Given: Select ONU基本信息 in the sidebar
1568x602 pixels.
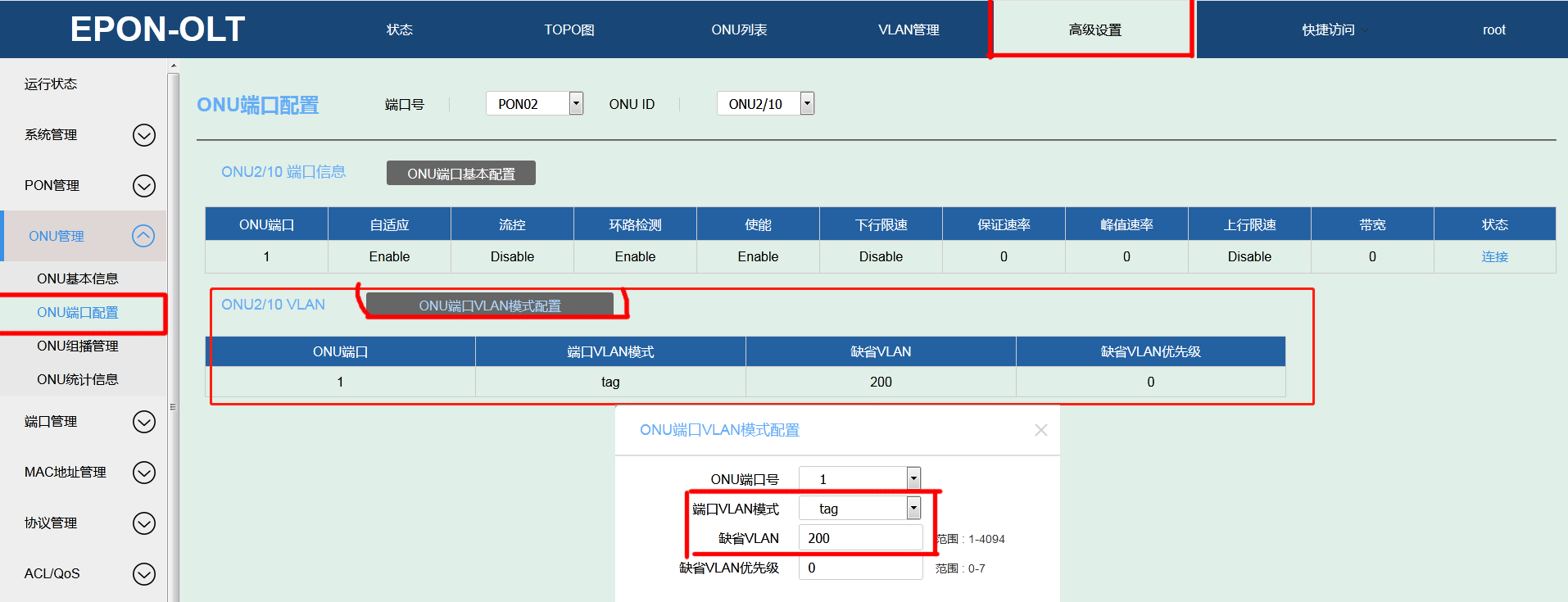Looking at the screenshot, I should [x=78, y=278].
